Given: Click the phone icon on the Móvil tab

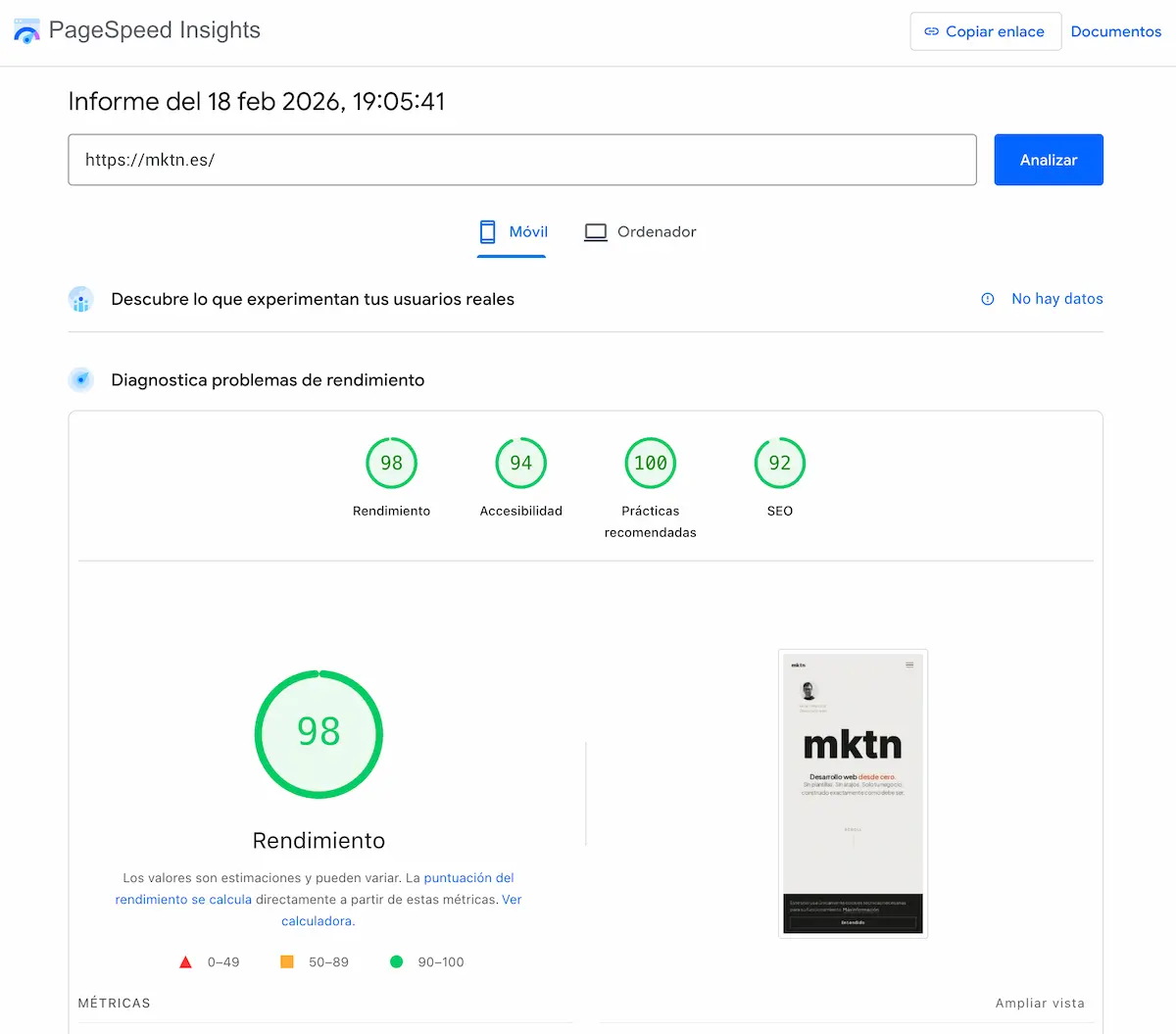Looking at the screenshot, I should (x=486, y=231).
